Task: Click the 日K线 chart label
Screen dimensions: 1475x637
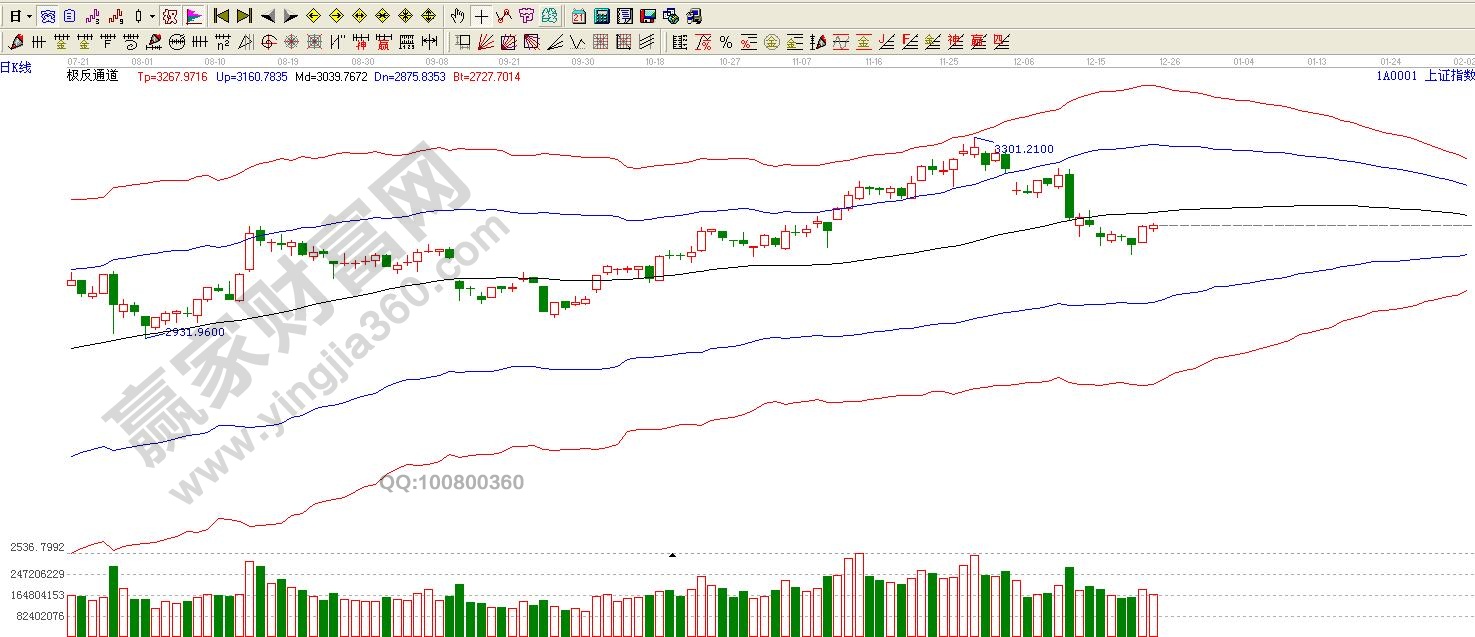Action: coord(16,67)
